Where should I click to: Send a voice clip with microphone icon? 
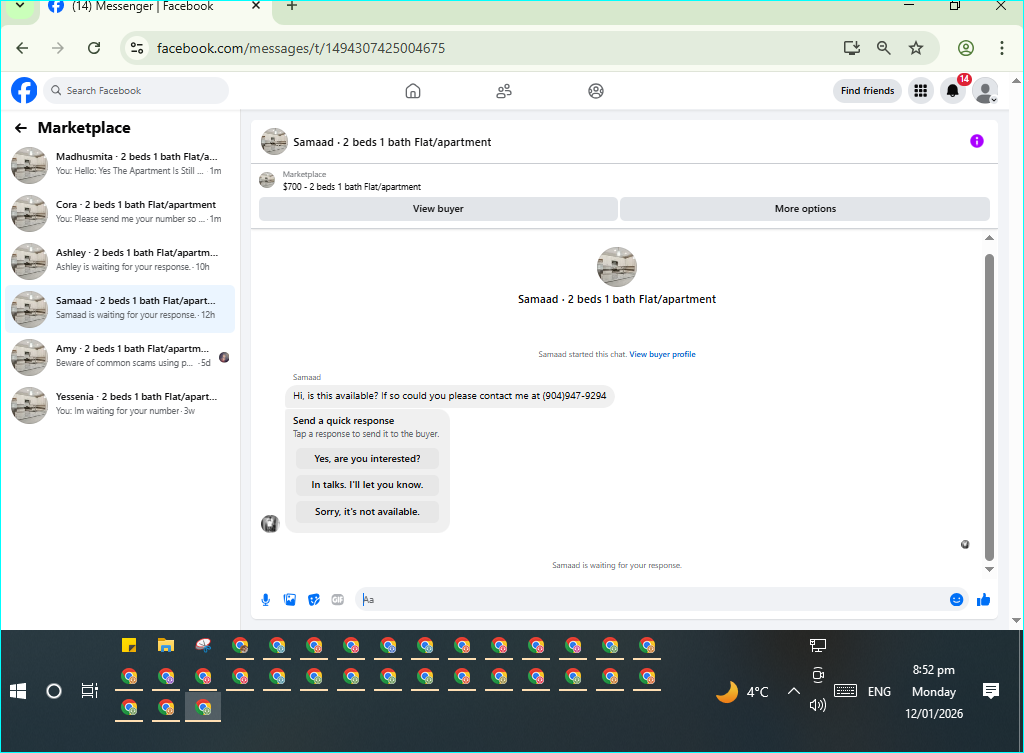266,600
